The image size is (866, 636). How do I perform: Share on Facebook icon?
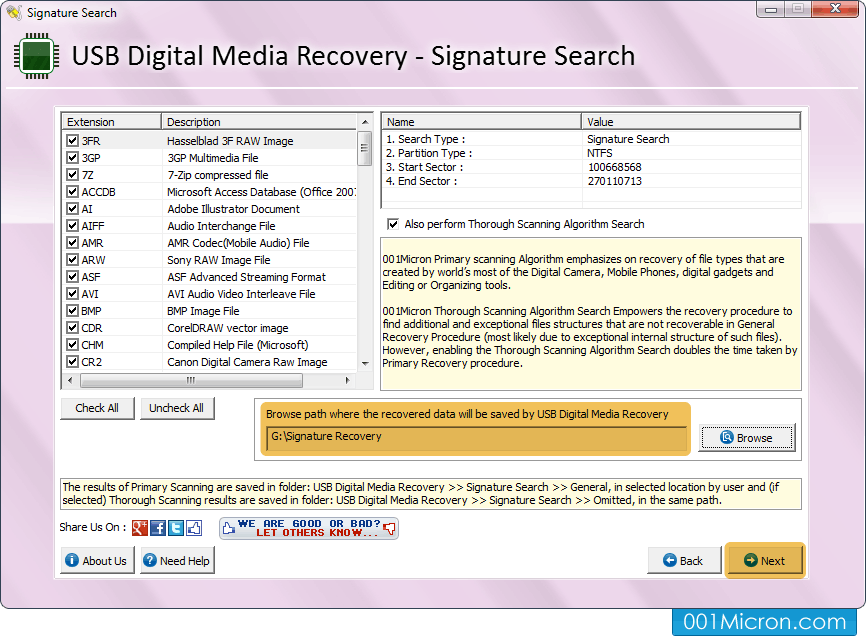tap(158, 528)
